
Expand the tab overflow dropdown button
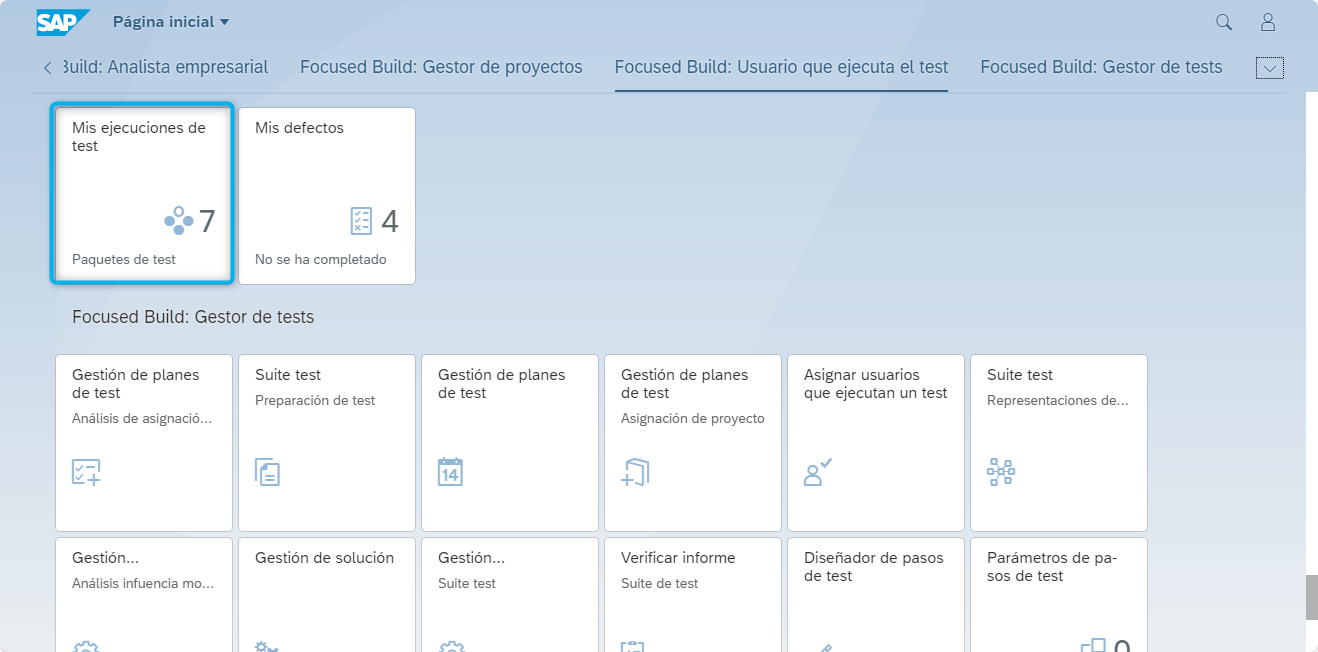point(1270,68)
